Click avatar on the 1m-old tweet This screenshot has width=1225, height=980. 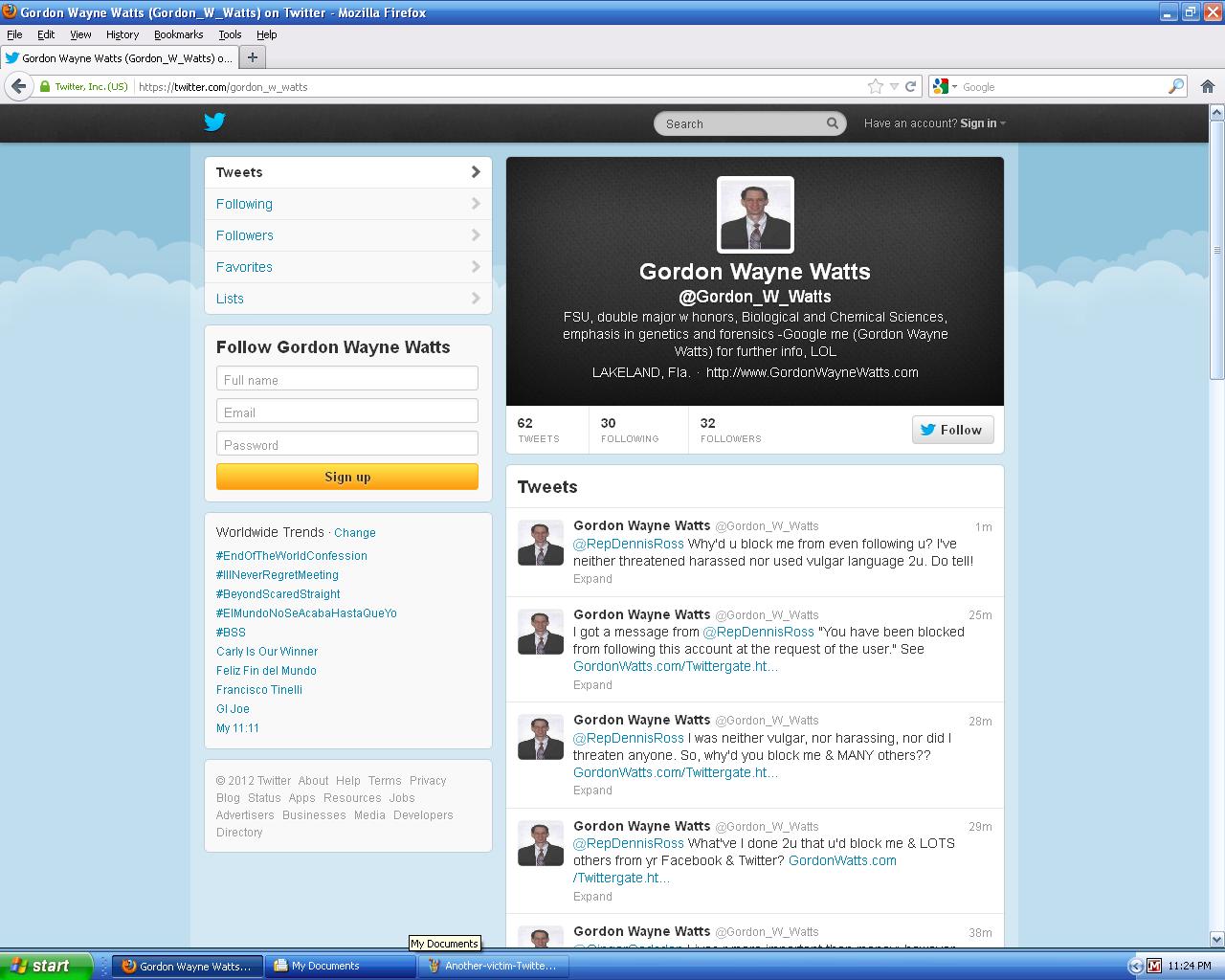541,543
